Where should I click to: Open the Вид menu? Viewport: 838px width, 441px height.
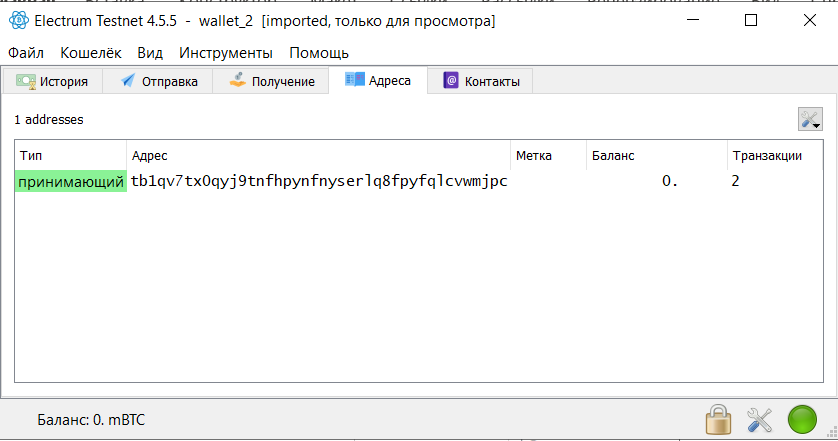150,53
